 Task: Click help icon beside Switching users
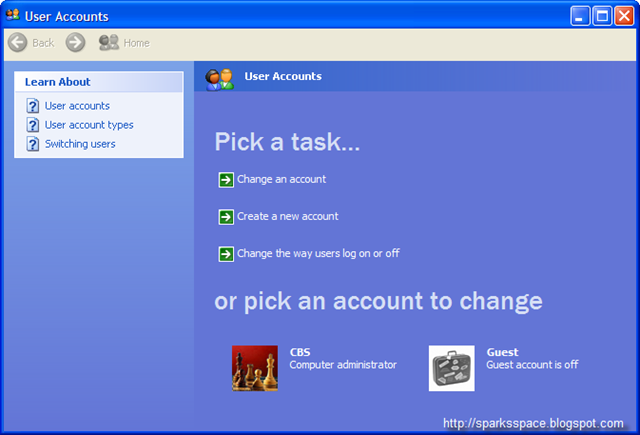(33, 144)
